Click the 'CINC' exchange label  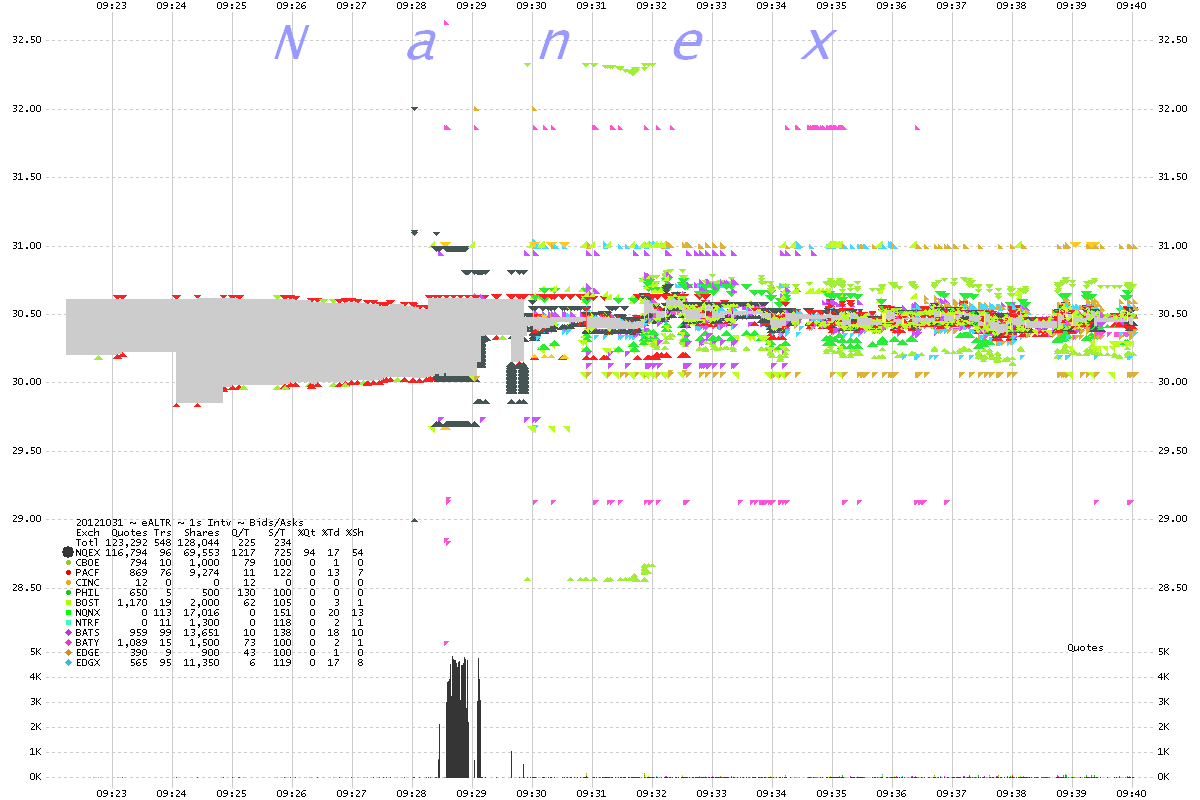click(x=88, y=583)
